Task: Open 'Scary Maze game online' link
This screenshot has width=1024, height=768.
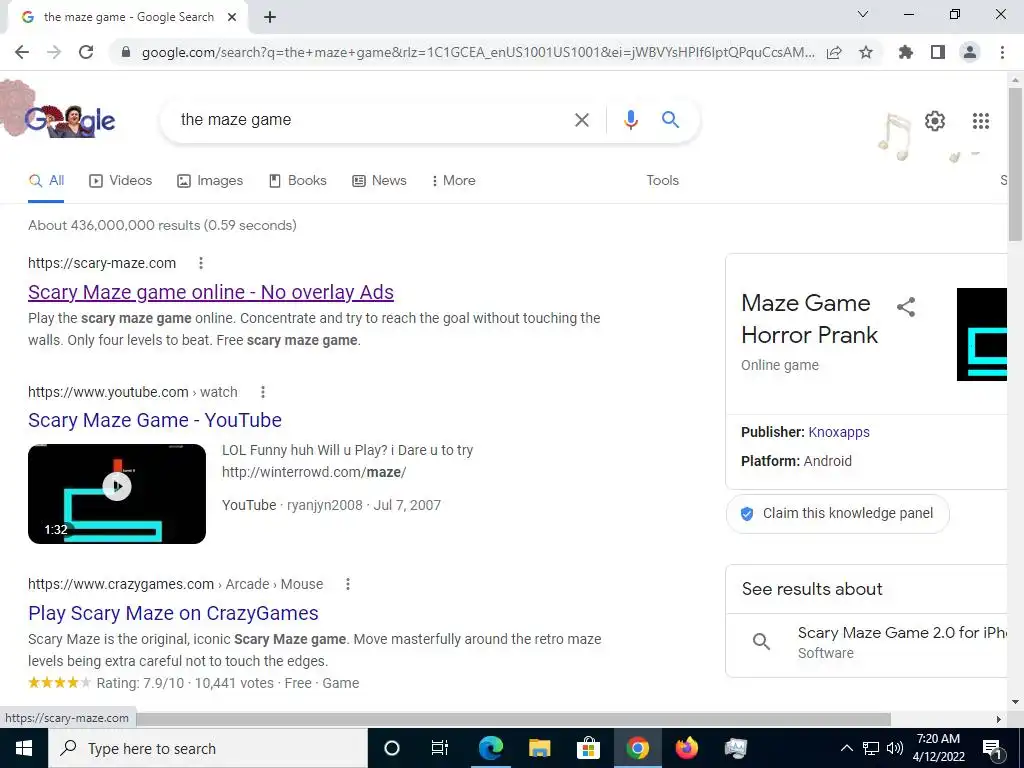Action: [211, 292]
